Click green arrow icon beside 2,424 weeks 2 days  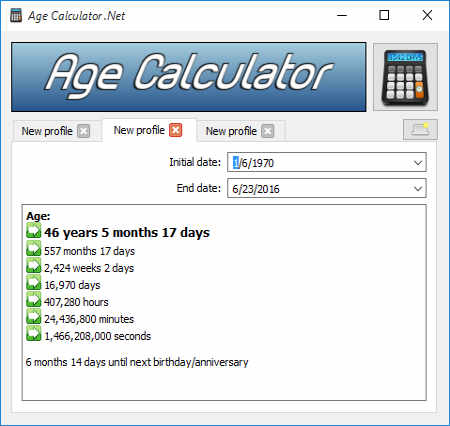point(34,266)
